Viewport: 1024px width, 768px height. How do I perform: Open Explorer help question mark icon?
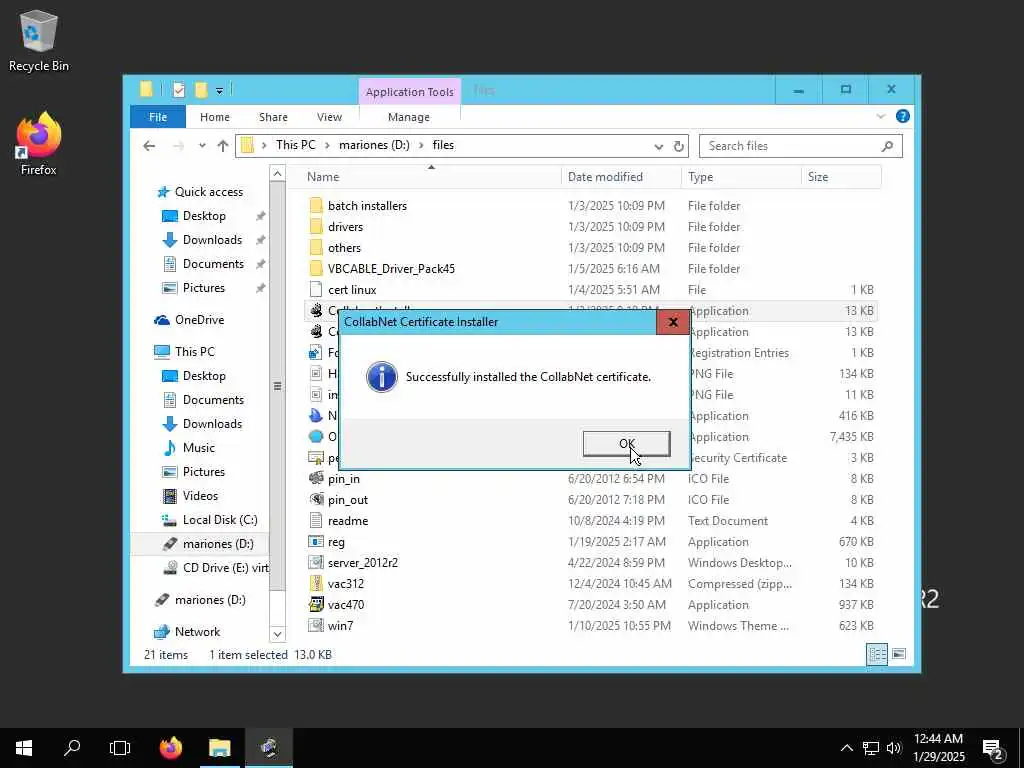(903, 116)
